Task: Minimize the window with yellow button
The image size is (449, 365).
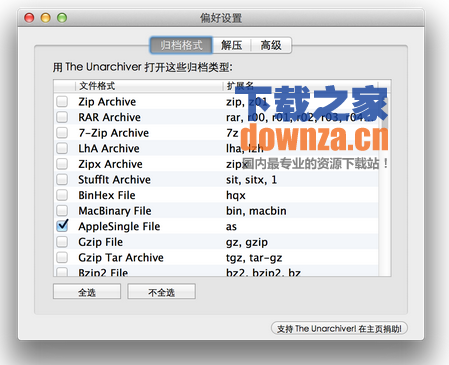Action: (x=46, y=18)
